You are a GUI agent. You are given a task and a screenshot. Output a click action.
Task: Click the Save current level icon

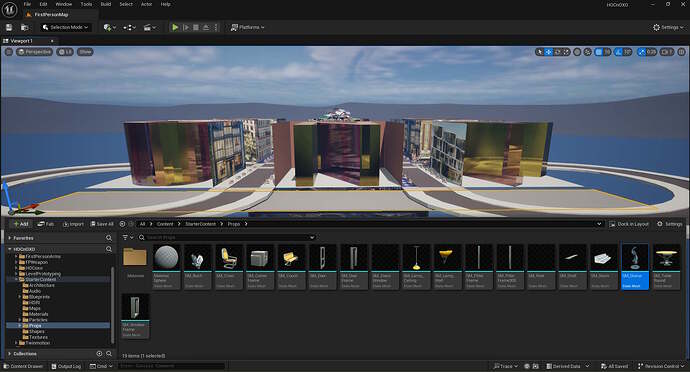pyautogui.click(x=9, y=27)
